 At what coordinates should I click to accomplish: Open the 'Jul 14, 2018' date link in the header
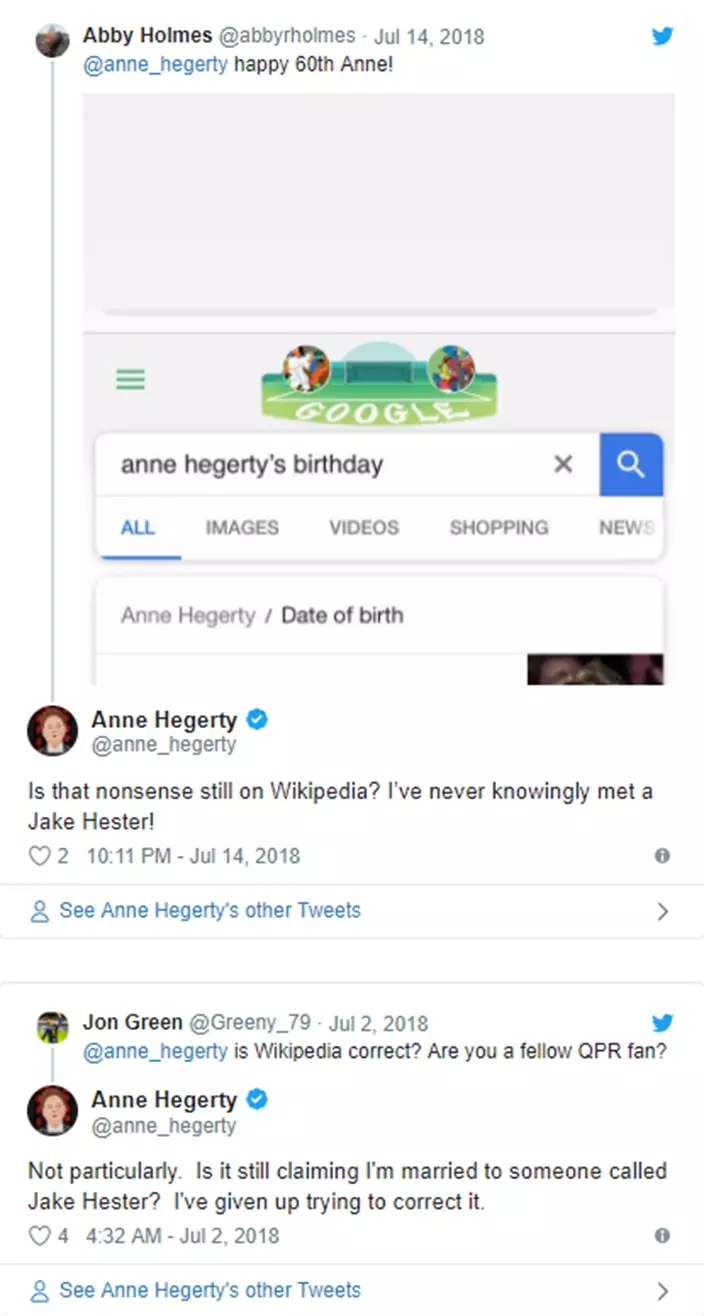tap(428, 37)
